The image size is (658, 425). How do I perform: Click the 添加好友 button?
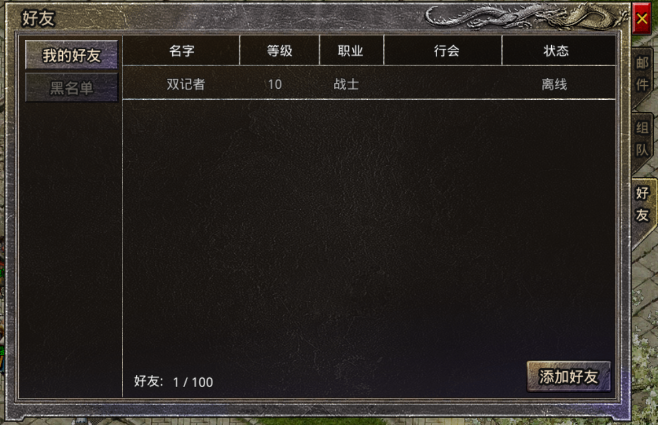(568, 376)
